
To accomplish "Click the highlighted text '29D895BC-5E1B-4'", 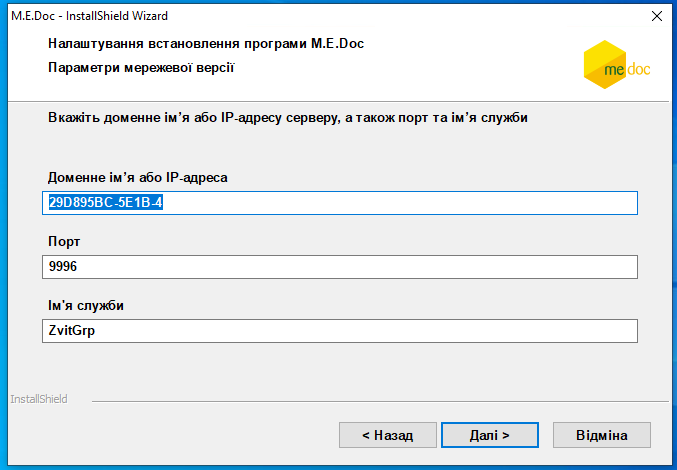I will click(106, 203).
